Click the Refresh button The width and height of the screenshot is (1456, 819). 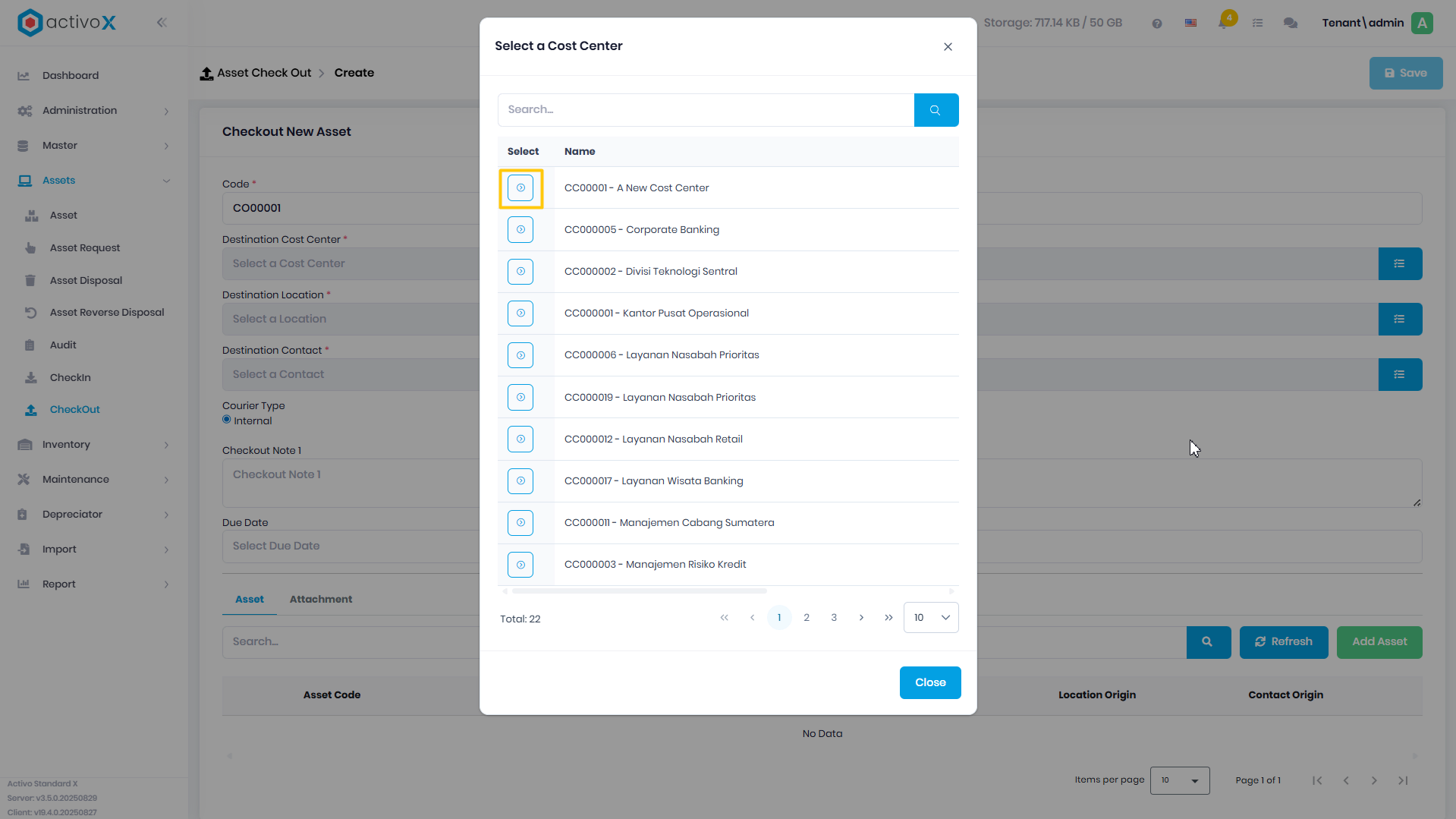click(1284, 642)
